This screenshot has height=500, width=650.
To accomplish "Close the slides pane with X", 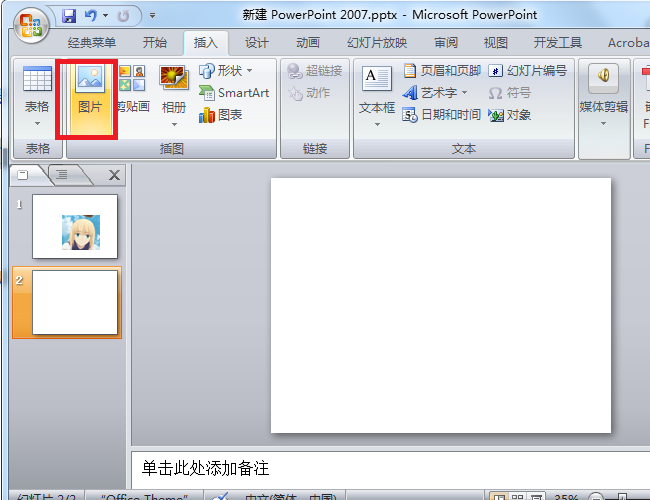I will pos(114,175).
